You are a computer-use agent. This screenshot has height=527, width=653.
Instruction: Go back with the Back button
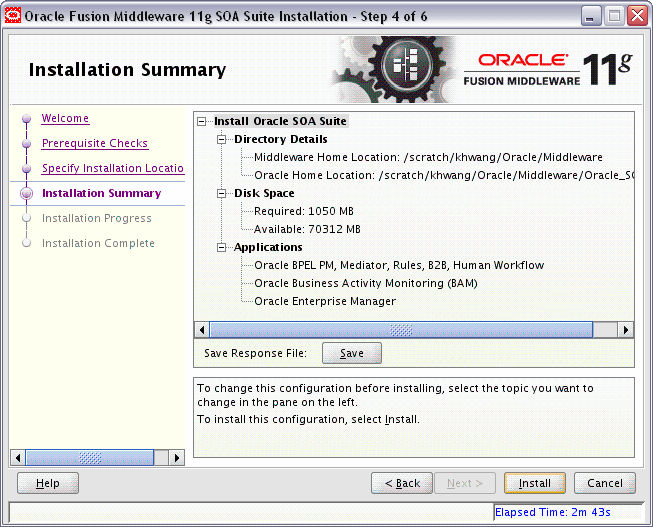click(401, 483)
